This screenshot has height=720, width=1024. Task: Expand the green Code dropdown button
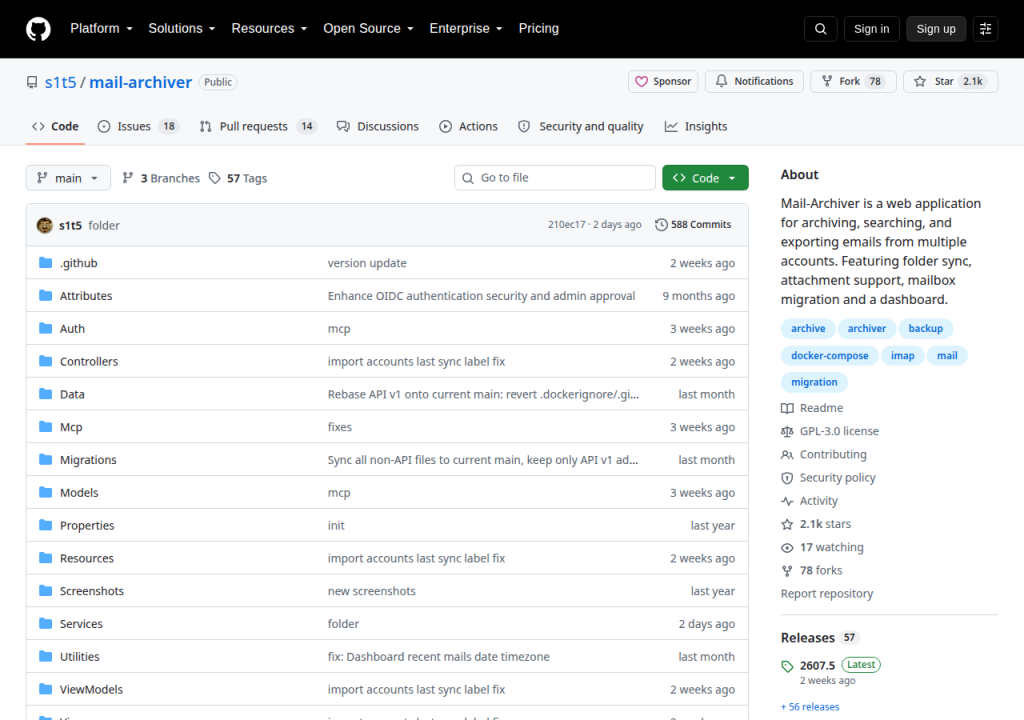[x=705, y=178]
